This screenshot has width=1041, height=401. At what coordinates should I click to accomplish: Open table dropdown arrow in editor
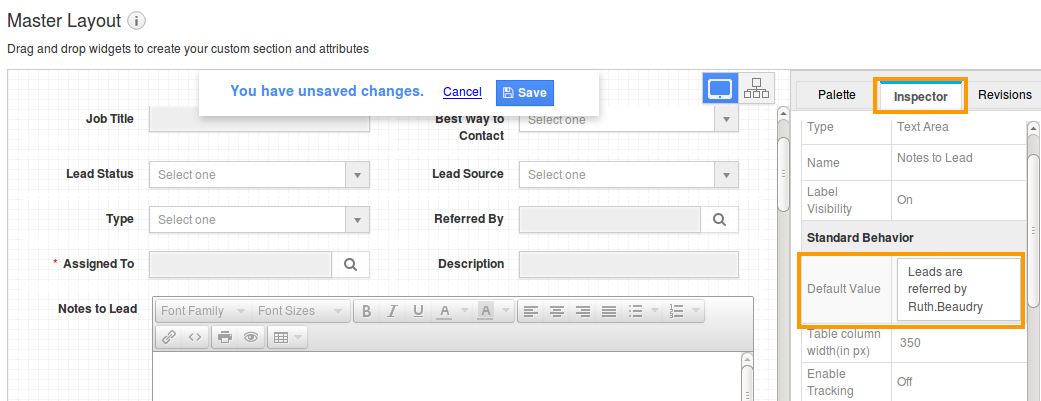[298, 337]
